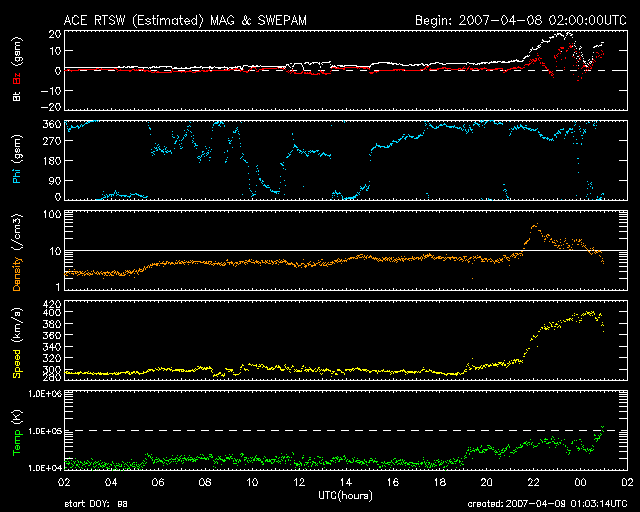Click the '180' Phi tick label

tap(52, 160)
